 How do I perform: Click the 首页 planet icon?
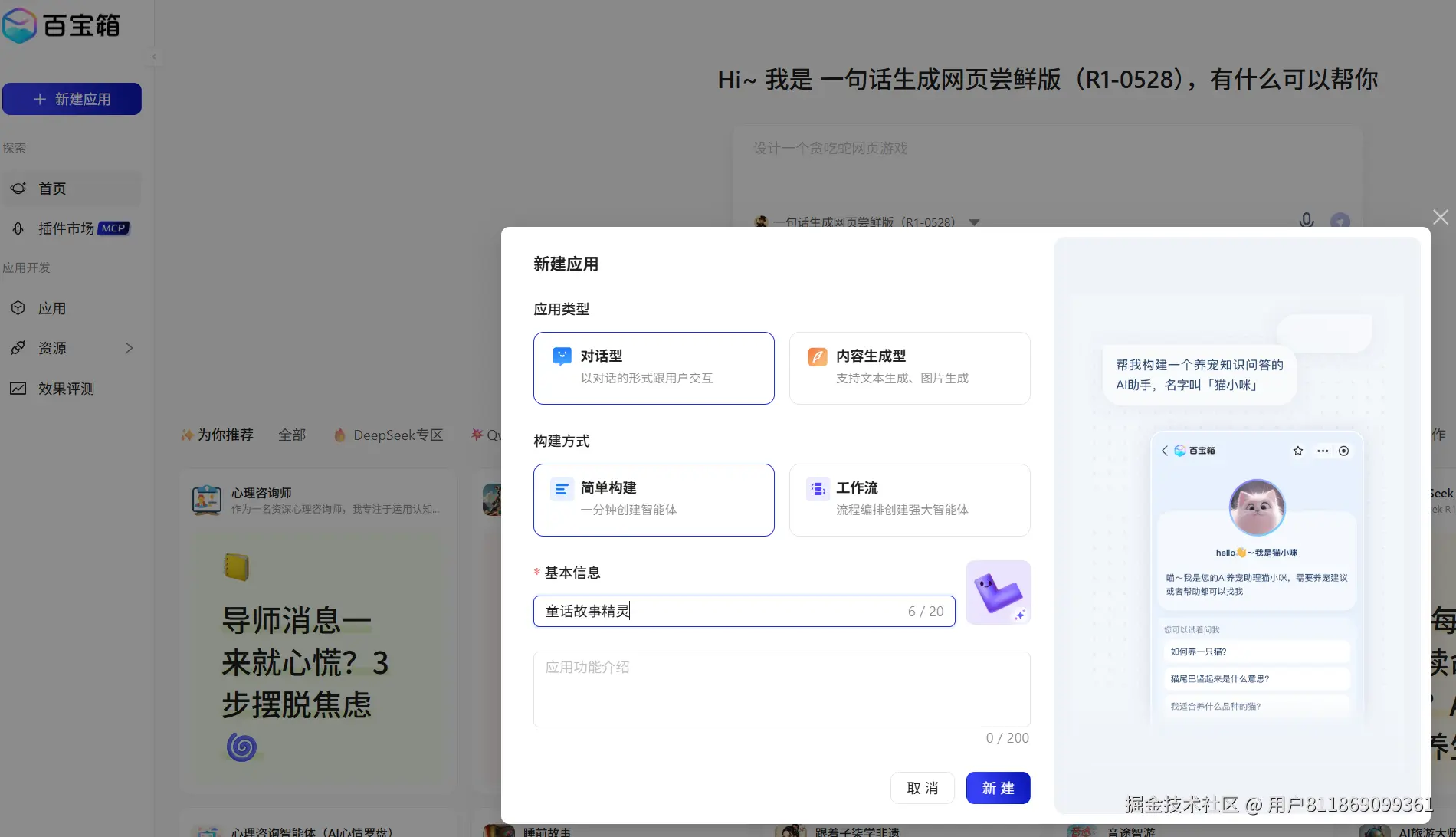[18, 189]
